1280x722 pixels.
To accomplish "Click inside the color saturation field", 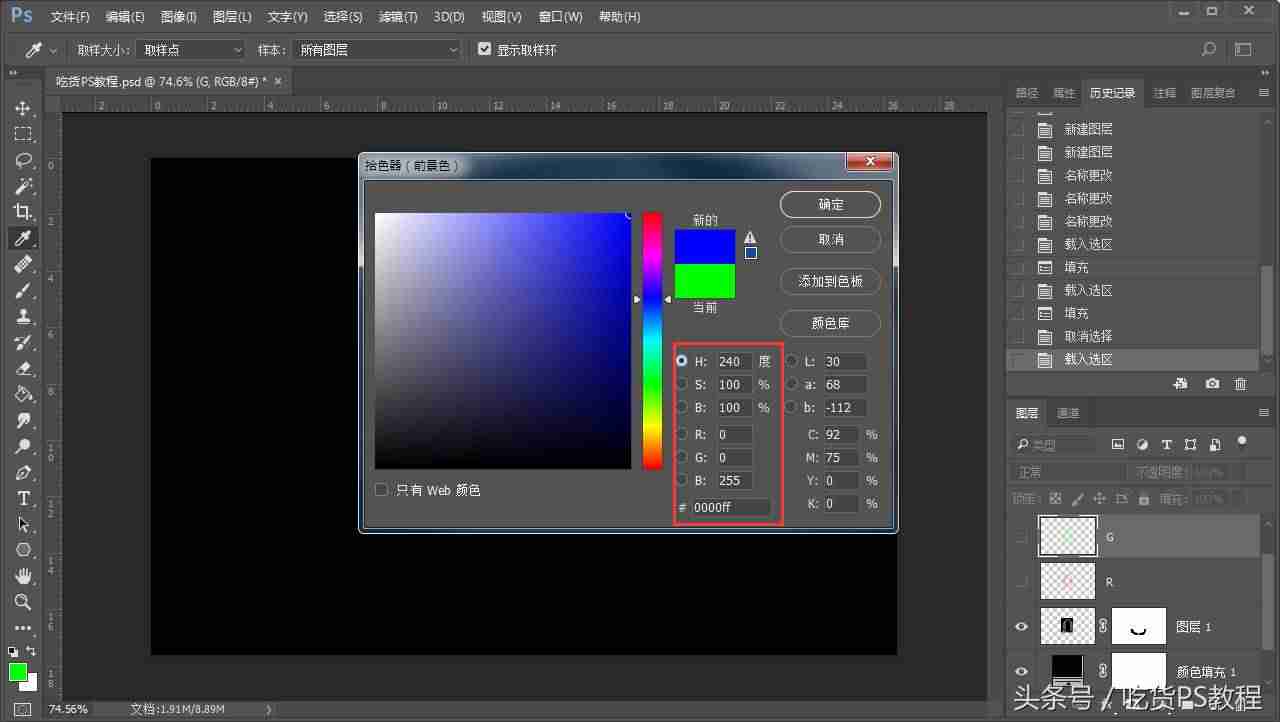I will click(503, 341).
